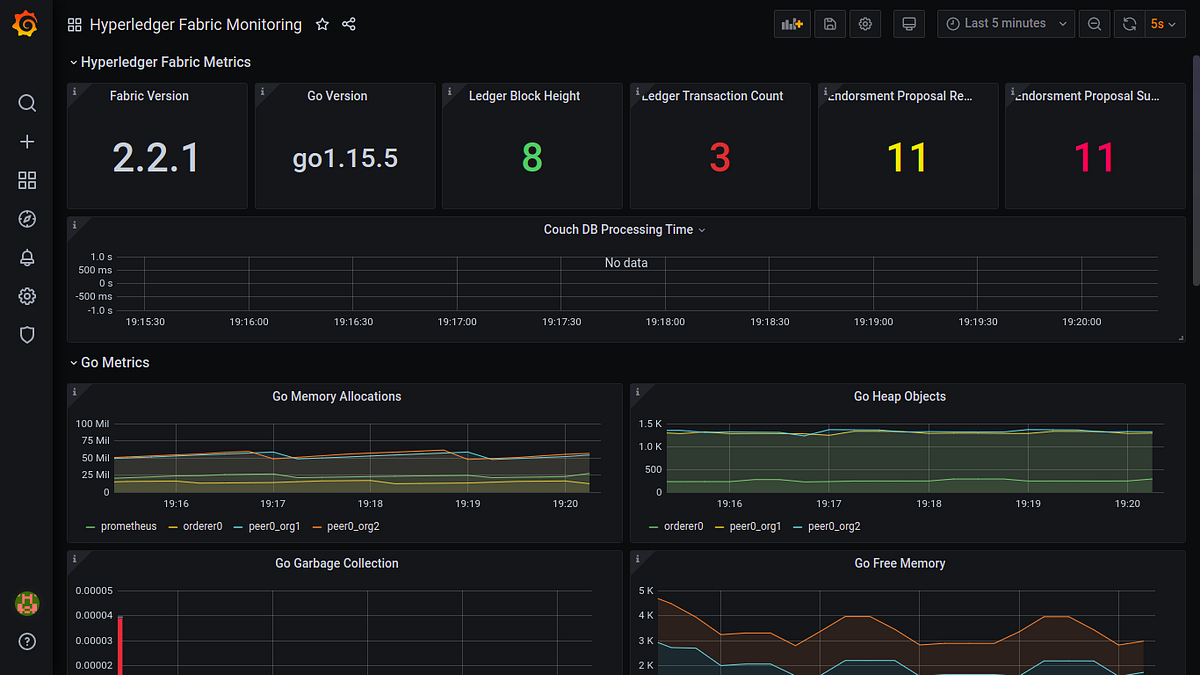This screenshot has height=675, width=1200.
Task: Enable TV cycle view mode
Action: click(x=908, y=23)
